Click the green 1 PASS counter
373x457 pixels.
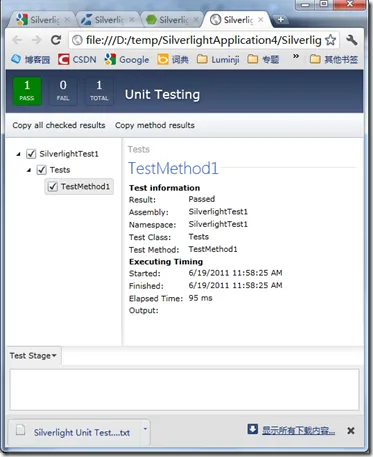[27, 91]
